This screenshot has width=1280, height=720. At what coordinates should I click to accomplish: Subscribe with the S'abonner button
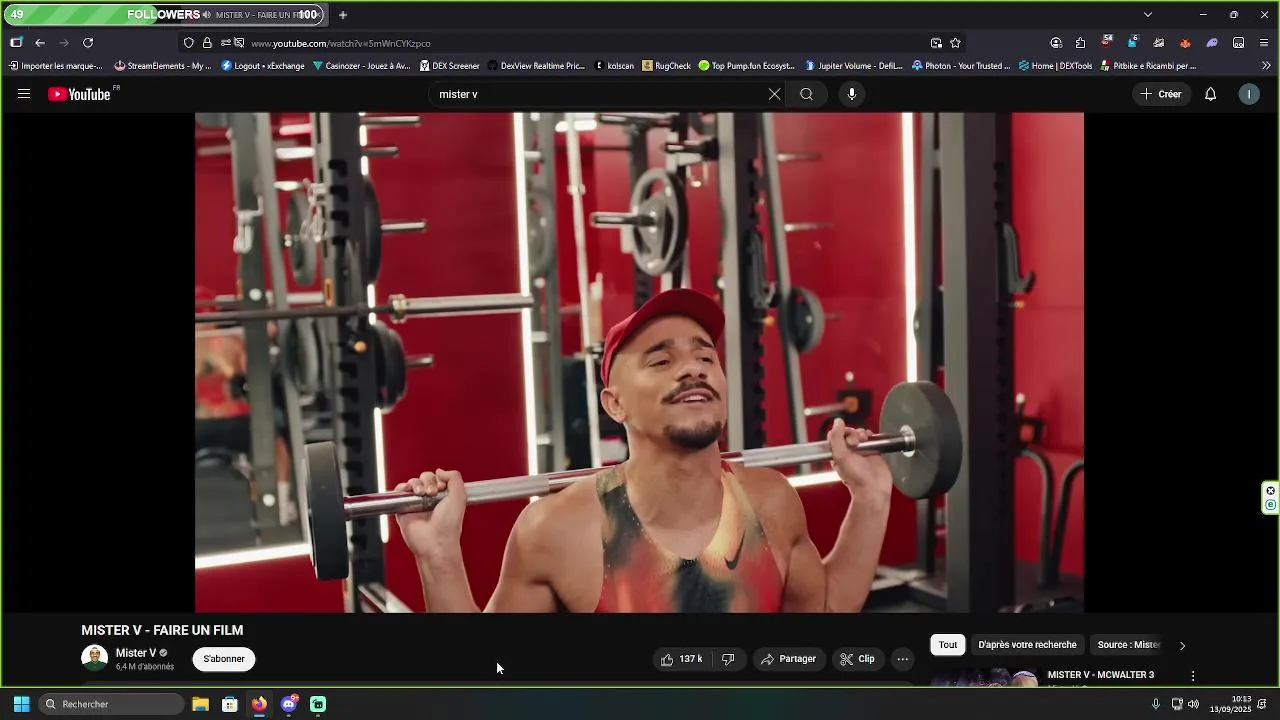tap(224, 659)
